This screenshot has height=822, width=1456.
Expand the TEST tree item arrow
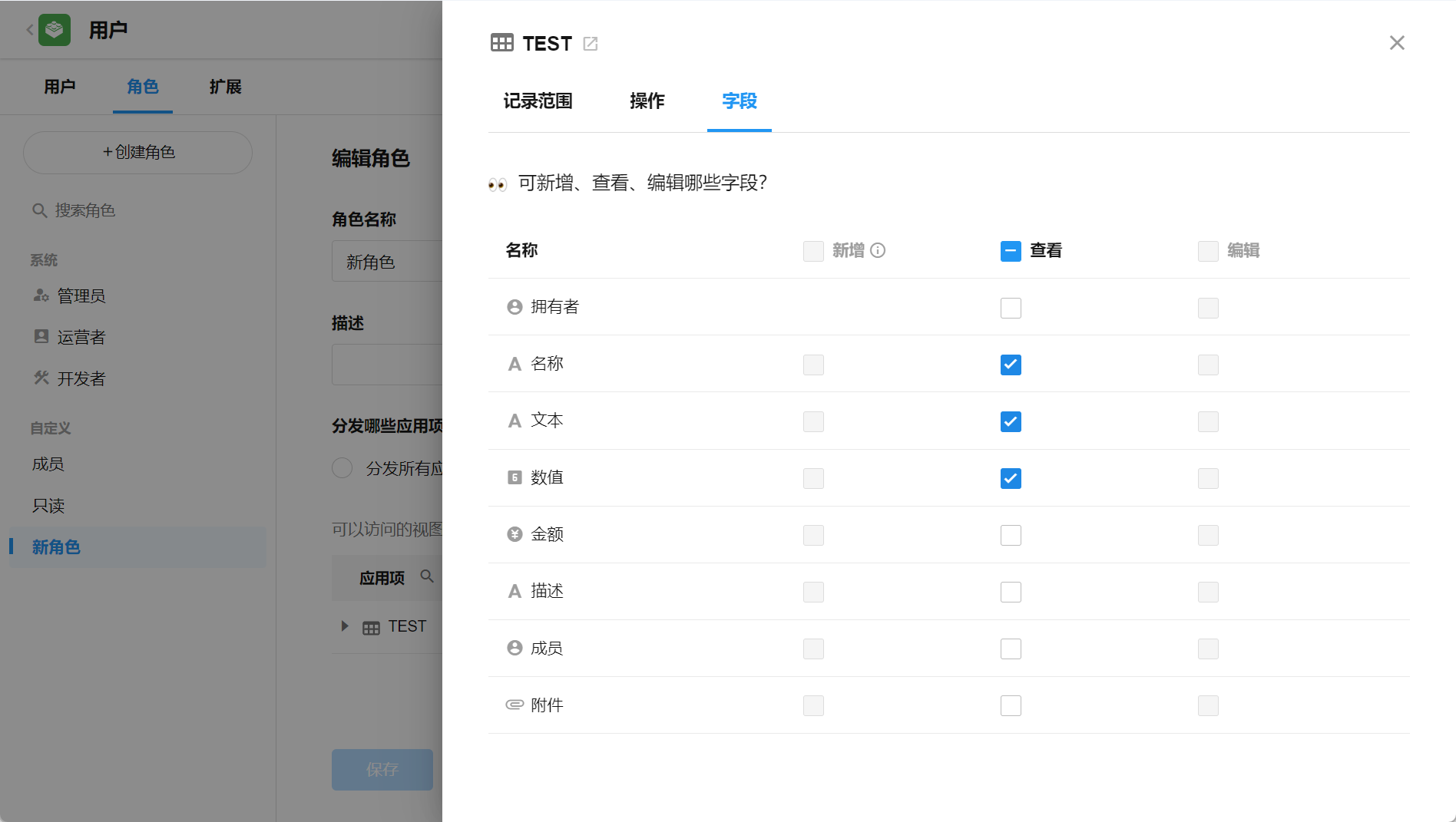pos(345,626)
